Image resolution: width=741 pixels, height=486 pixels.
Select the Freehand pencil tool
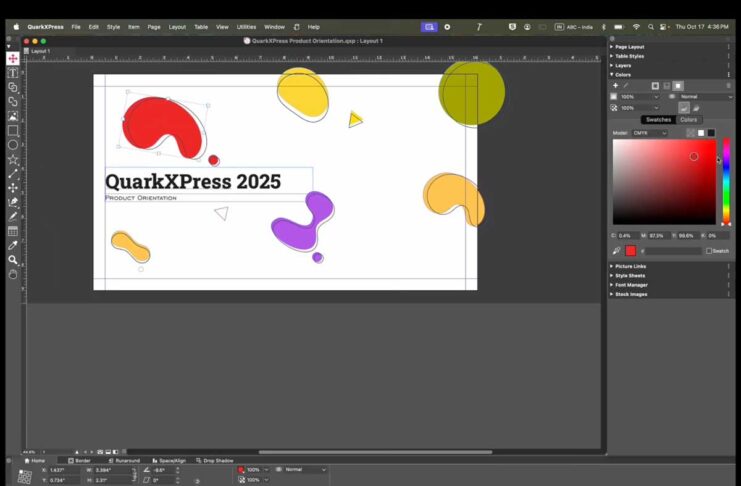[13, 217]
